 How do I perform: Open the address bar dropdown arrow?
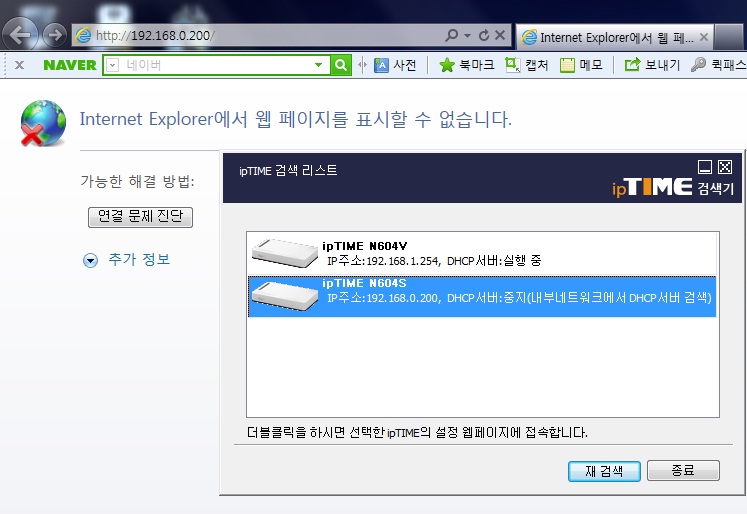click(467, 36)
